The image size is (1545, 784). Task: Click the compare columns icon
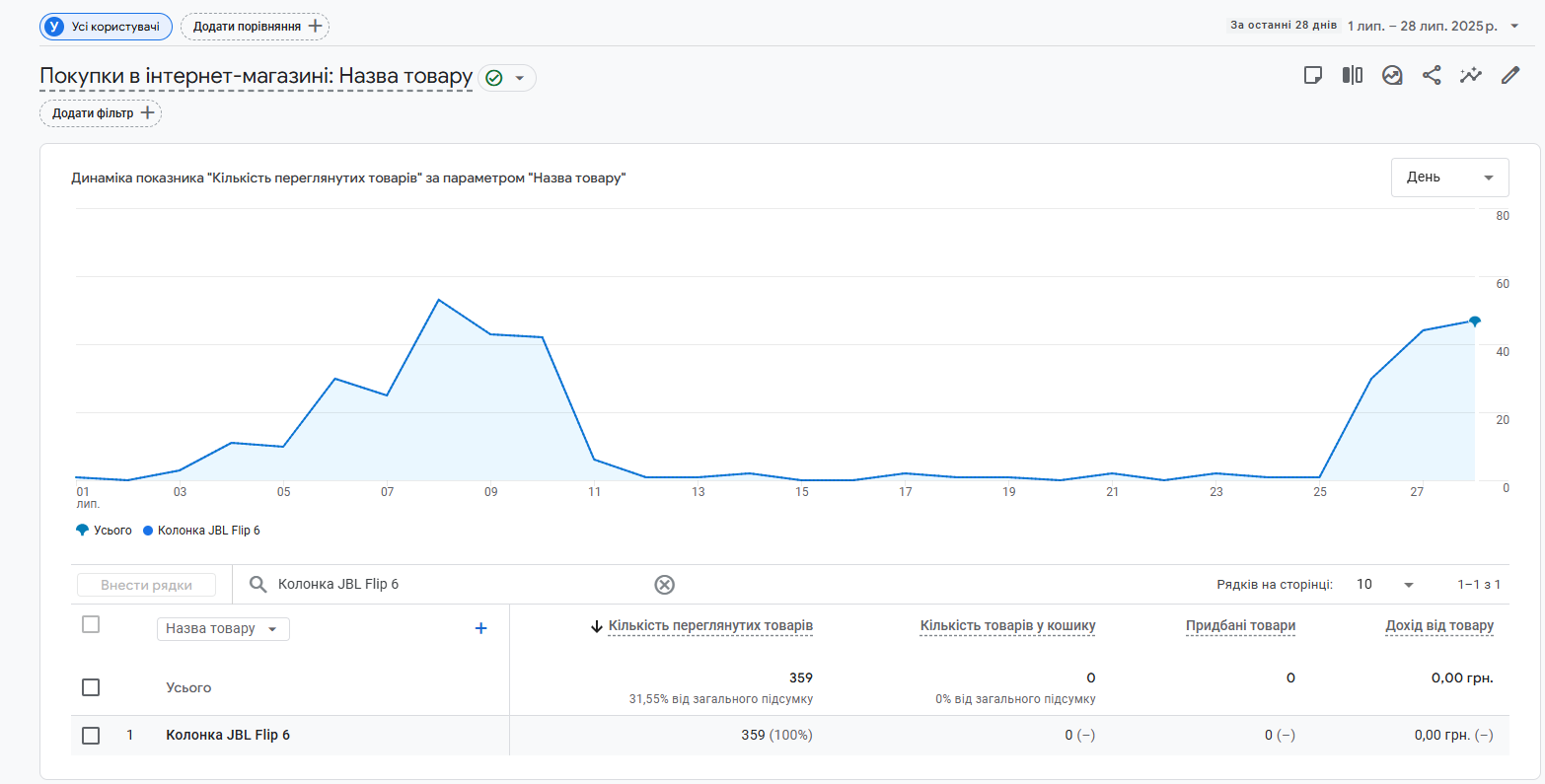pyautogui.click(x=1353, y=75)
